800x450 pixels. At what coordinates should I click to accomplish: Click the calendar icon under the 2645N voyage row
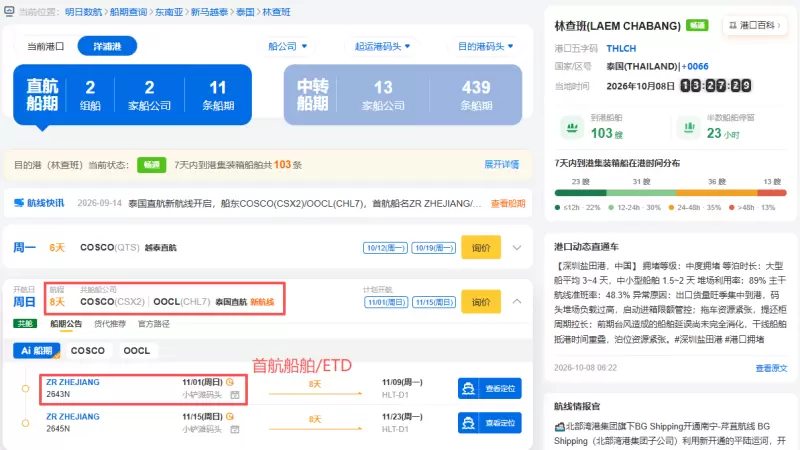point(235,430)
